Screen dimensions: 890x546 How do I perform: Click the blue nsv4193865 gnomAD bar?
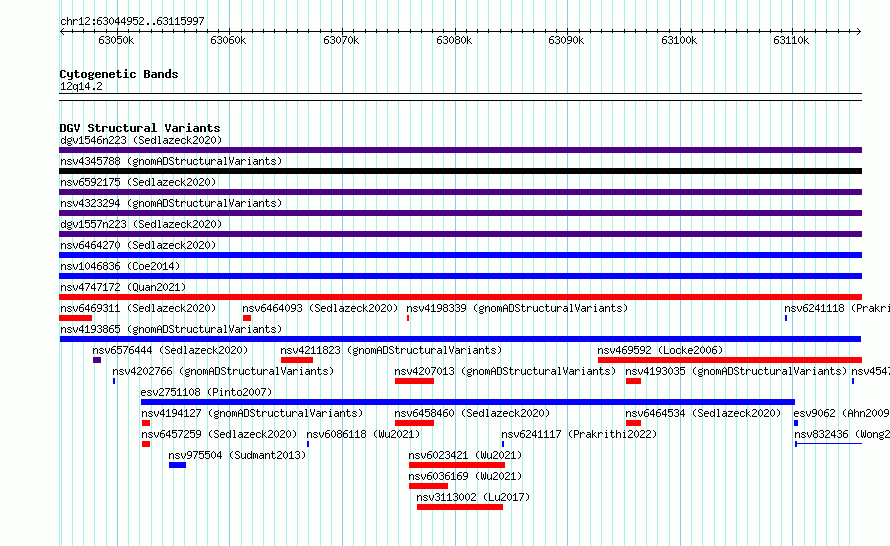click(x=460, y=339)
